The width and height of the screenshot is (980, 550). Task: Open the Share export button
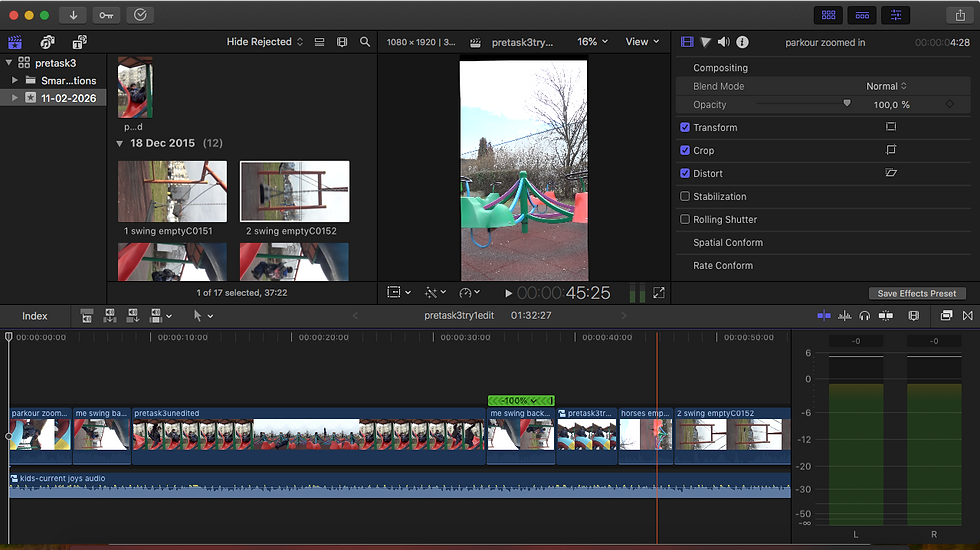point(960,15)
